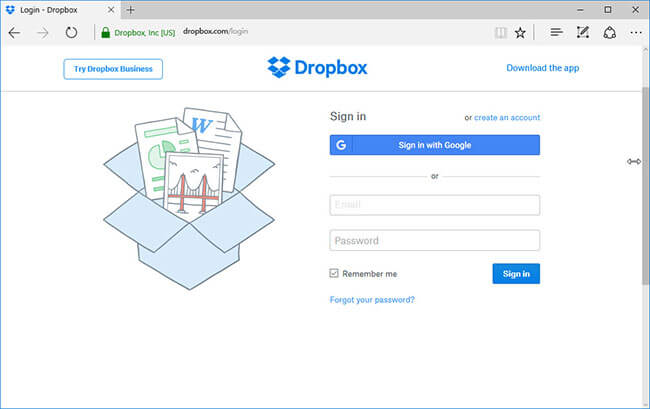Click the Dropbox logo
This screenshot has width=650, height=409.
[x=318, y=68]
